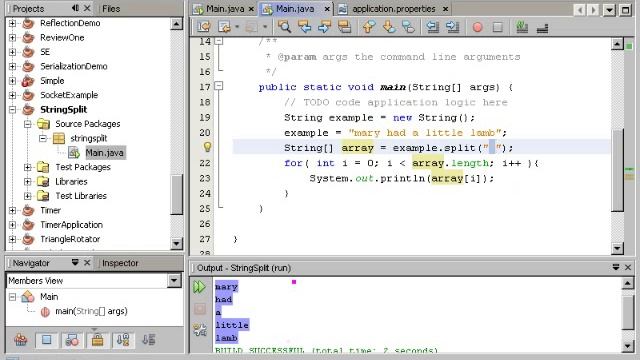This screenshot has width=640, height=360.
Task: Click the Shift Line Right icon
Action: pos(452,27)
